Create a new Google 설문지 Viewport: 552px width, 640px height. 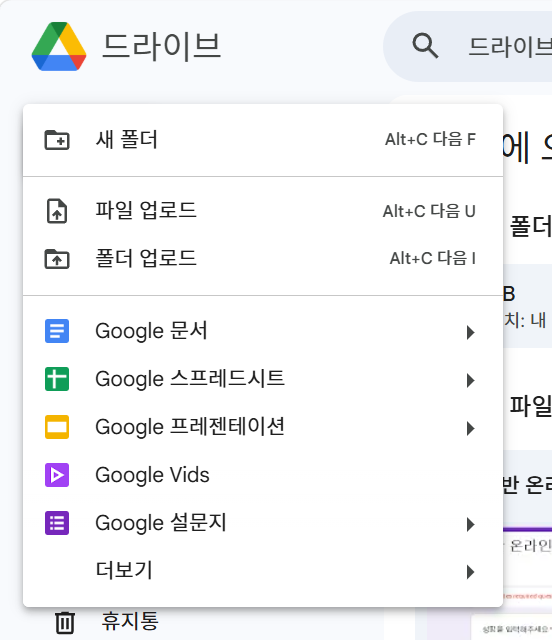click(x=263, y=523)
